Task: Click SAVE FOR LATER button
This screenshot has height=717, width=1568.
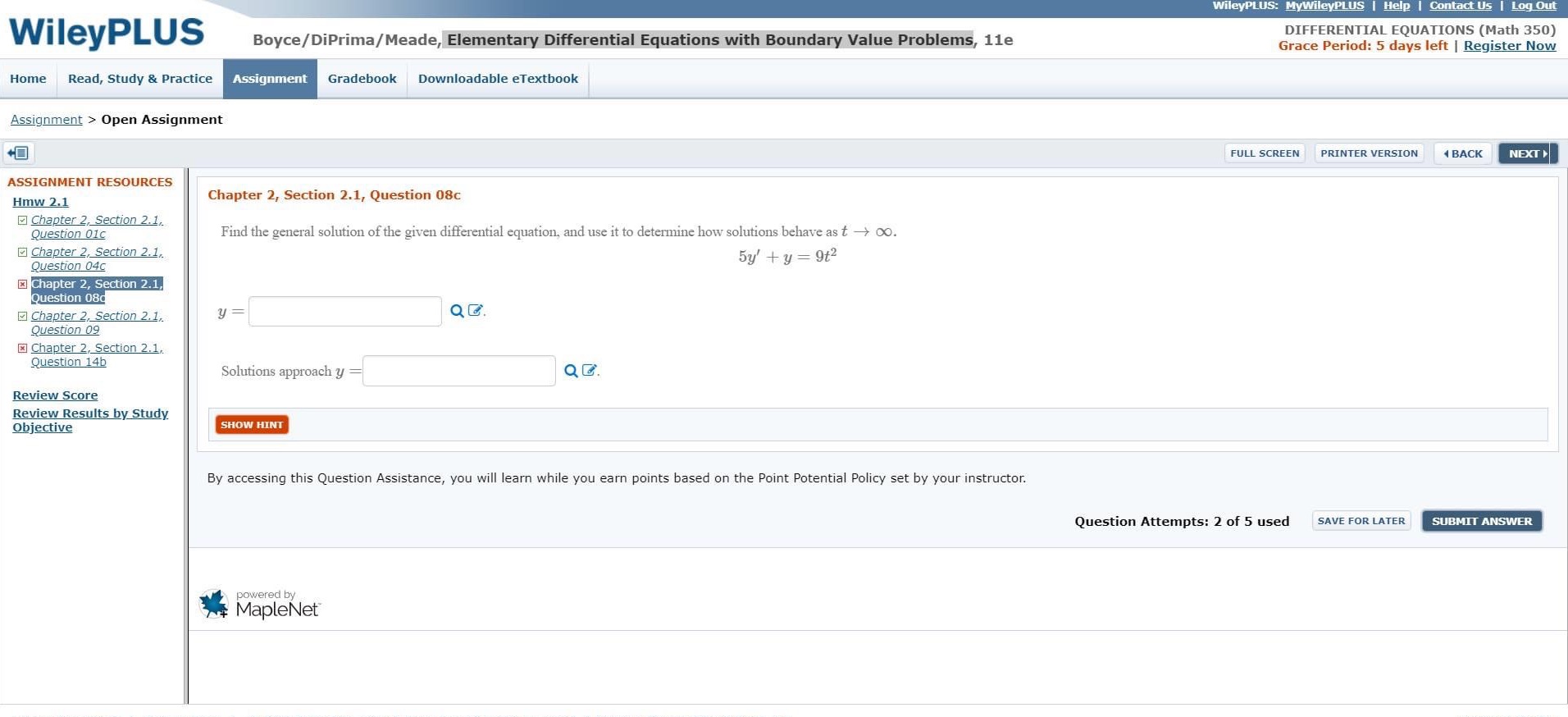Action: click(x=1361, y=521)
